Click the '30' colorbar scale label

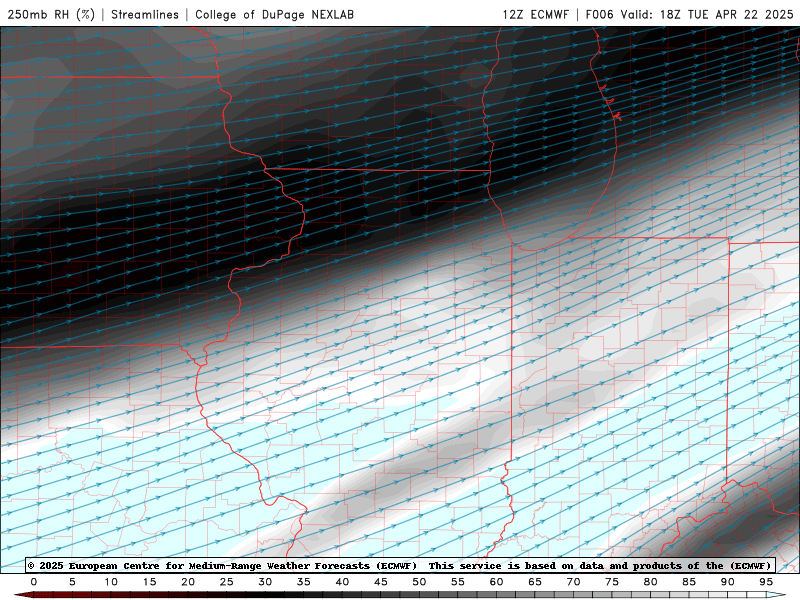pos(265,582)
